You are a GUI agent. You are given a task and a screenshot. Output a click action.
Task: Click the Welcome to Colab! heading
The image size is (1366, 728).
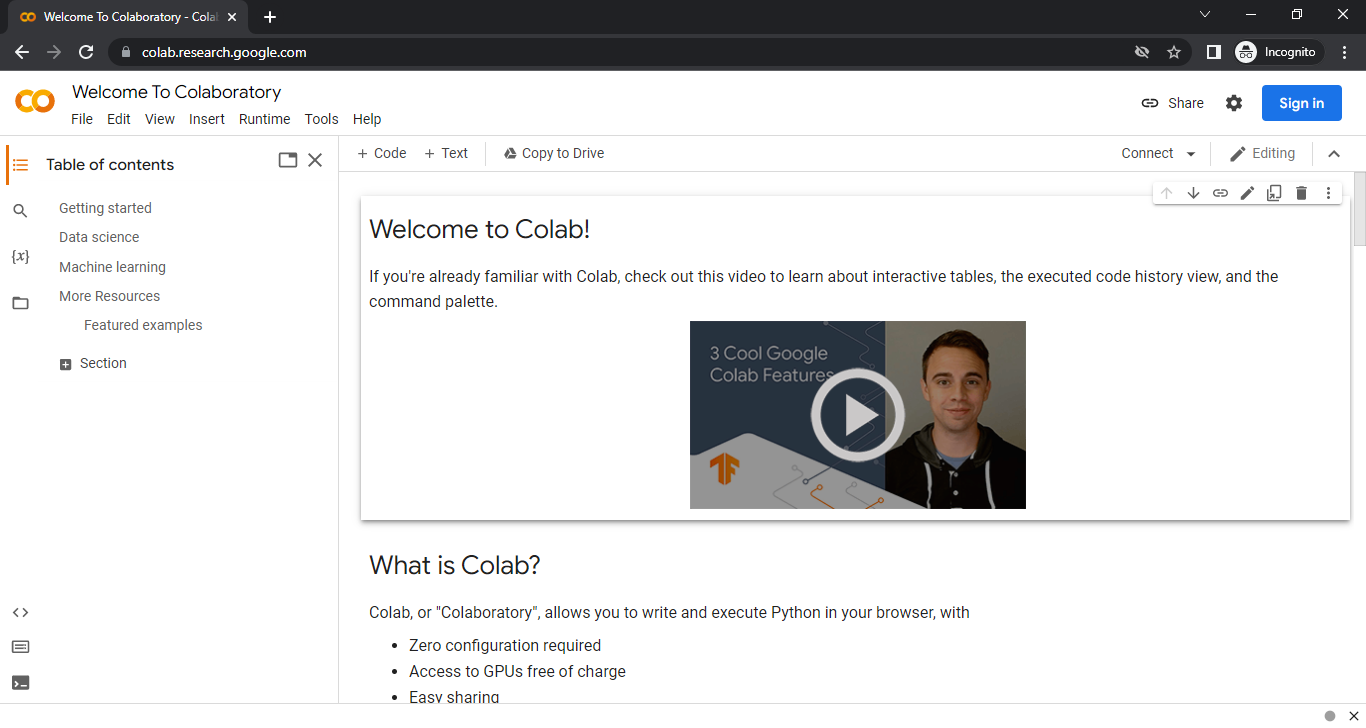pyautogui.click(x=479, y=229)
